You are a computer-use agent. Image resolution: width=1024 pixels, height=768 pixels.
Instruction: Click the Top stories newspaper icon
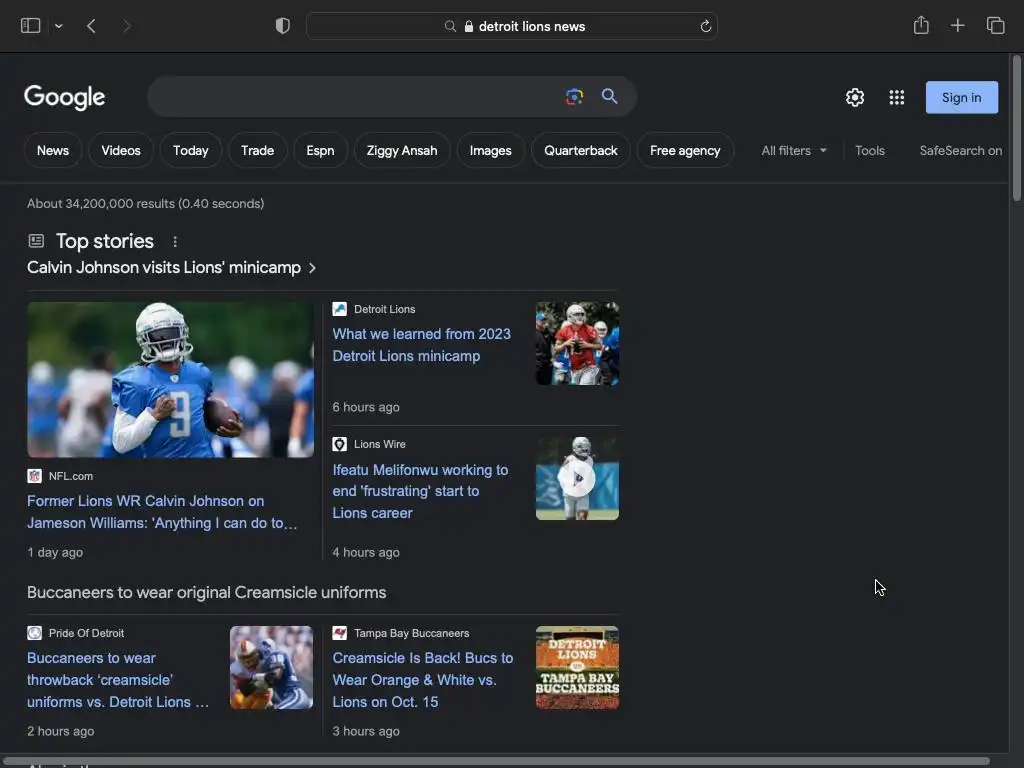[37, 241]
